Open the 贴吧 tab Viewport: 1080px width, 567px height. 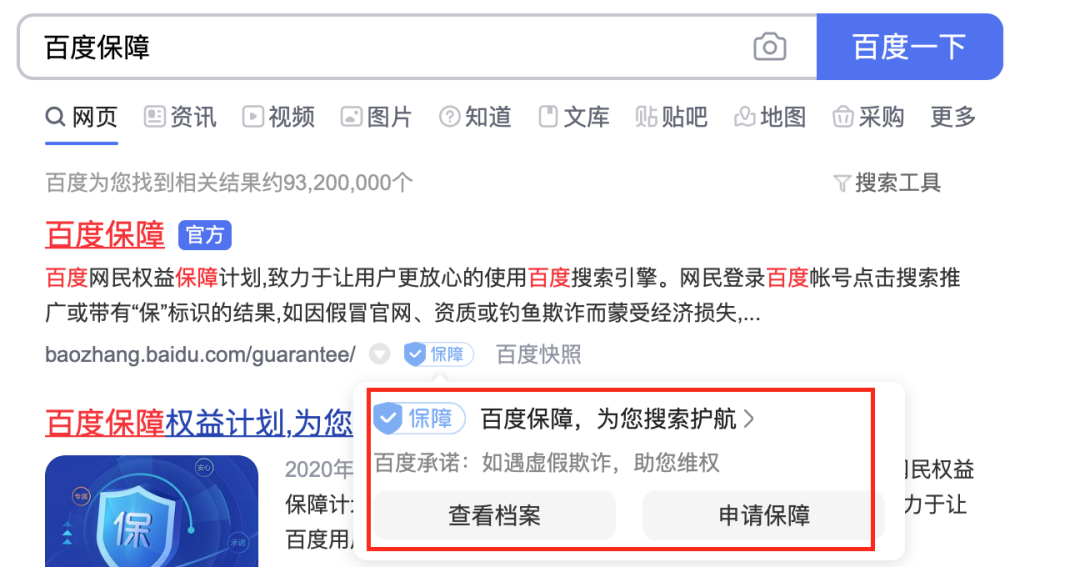[x=672, y=117]
